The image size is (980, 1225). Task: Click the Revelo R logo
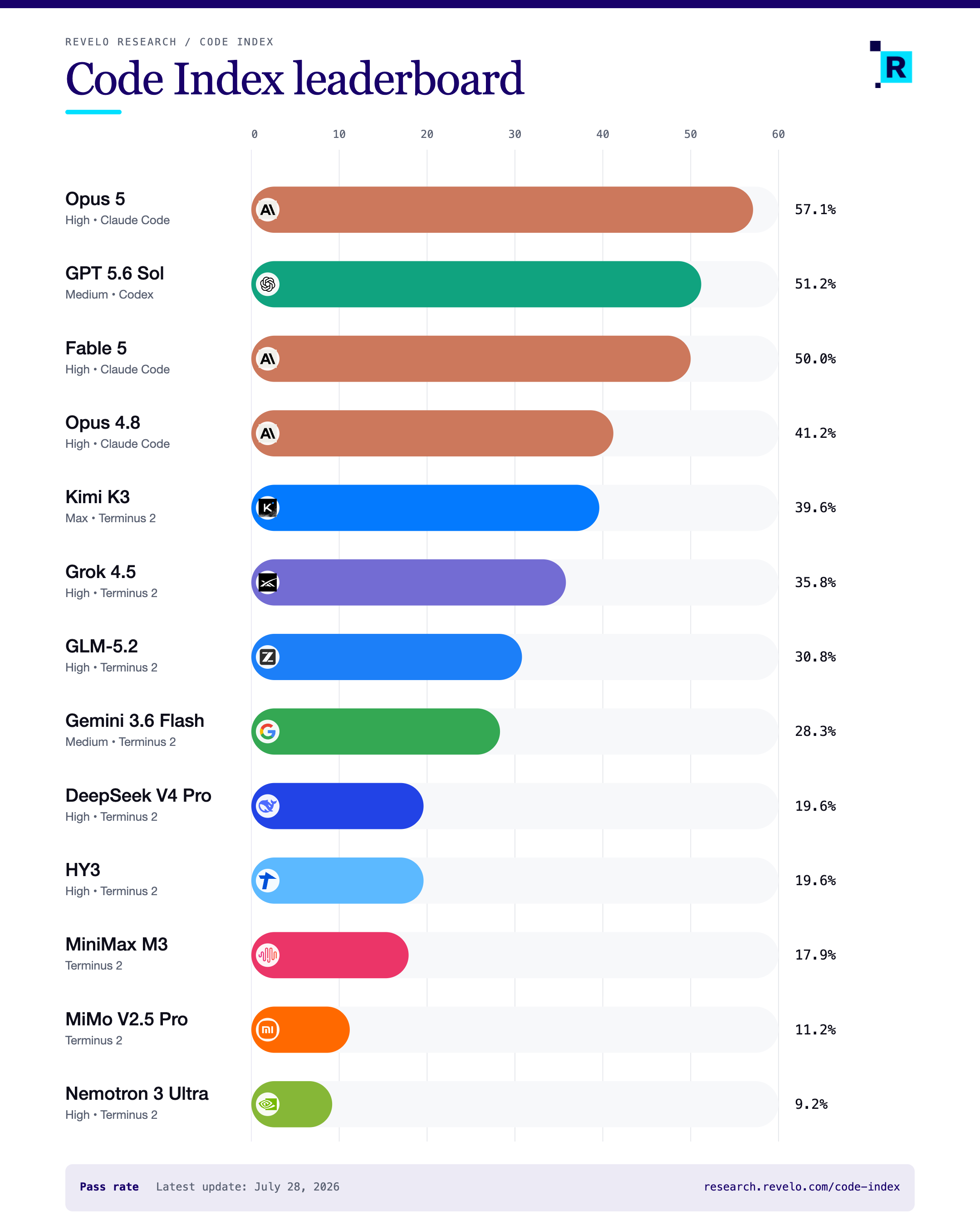point(891,65)
